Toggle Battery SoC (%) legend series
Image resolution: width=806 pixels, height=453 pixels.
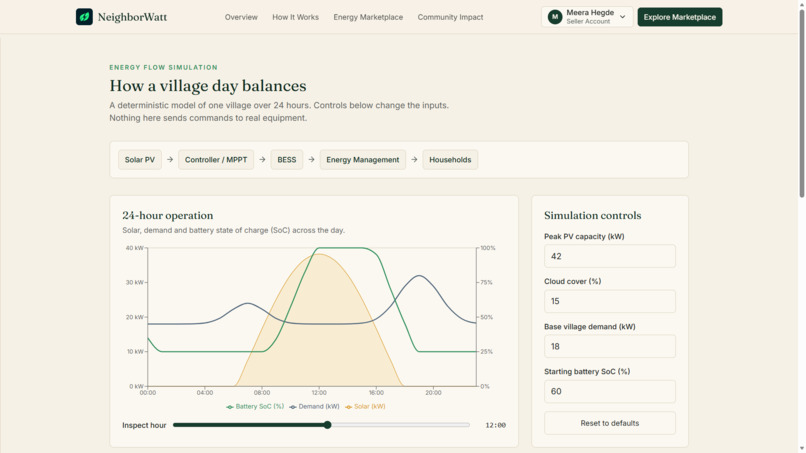[x=255, y=406]
